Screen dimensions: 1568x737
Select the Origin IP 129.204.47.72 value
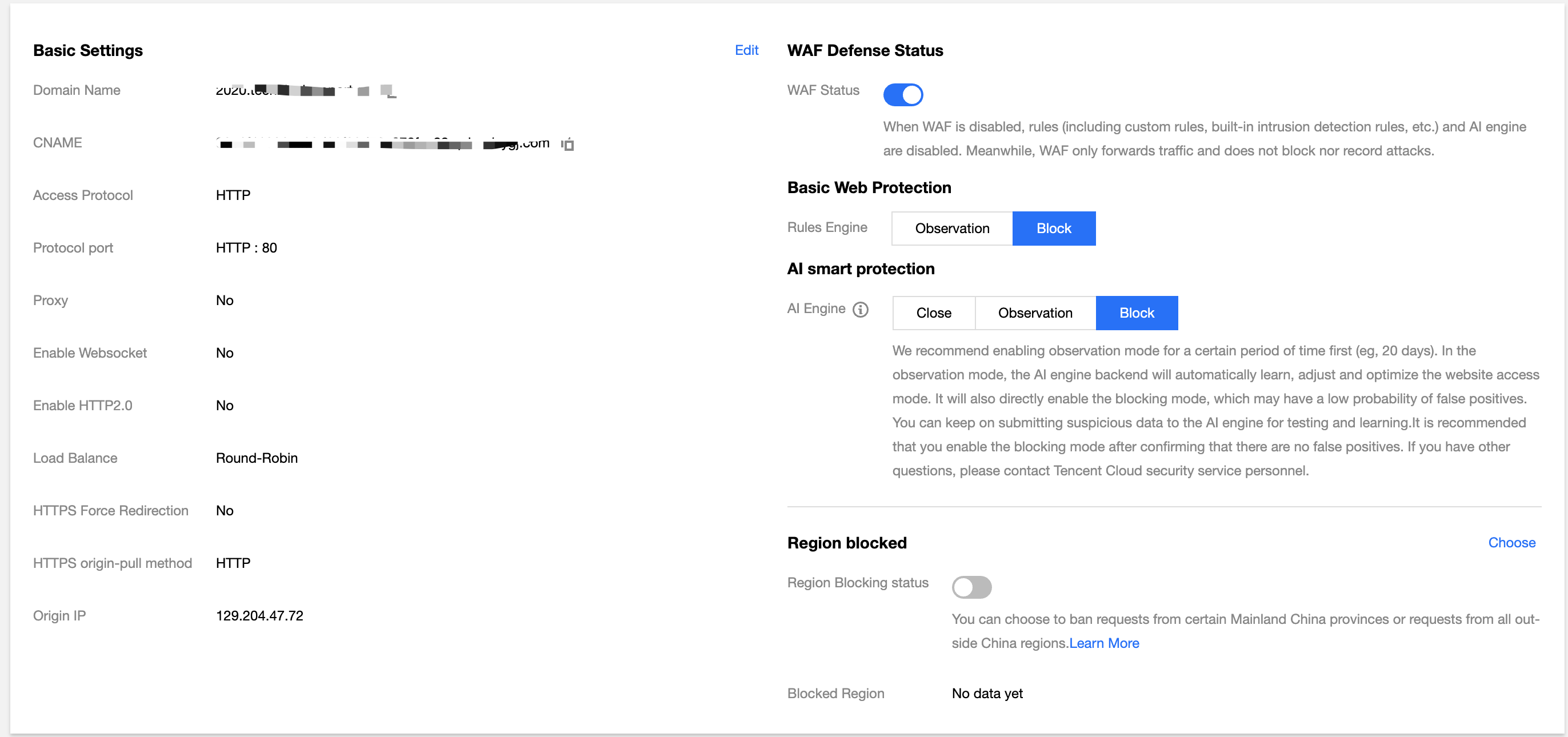pyautogui.click(x=259, y=615)
